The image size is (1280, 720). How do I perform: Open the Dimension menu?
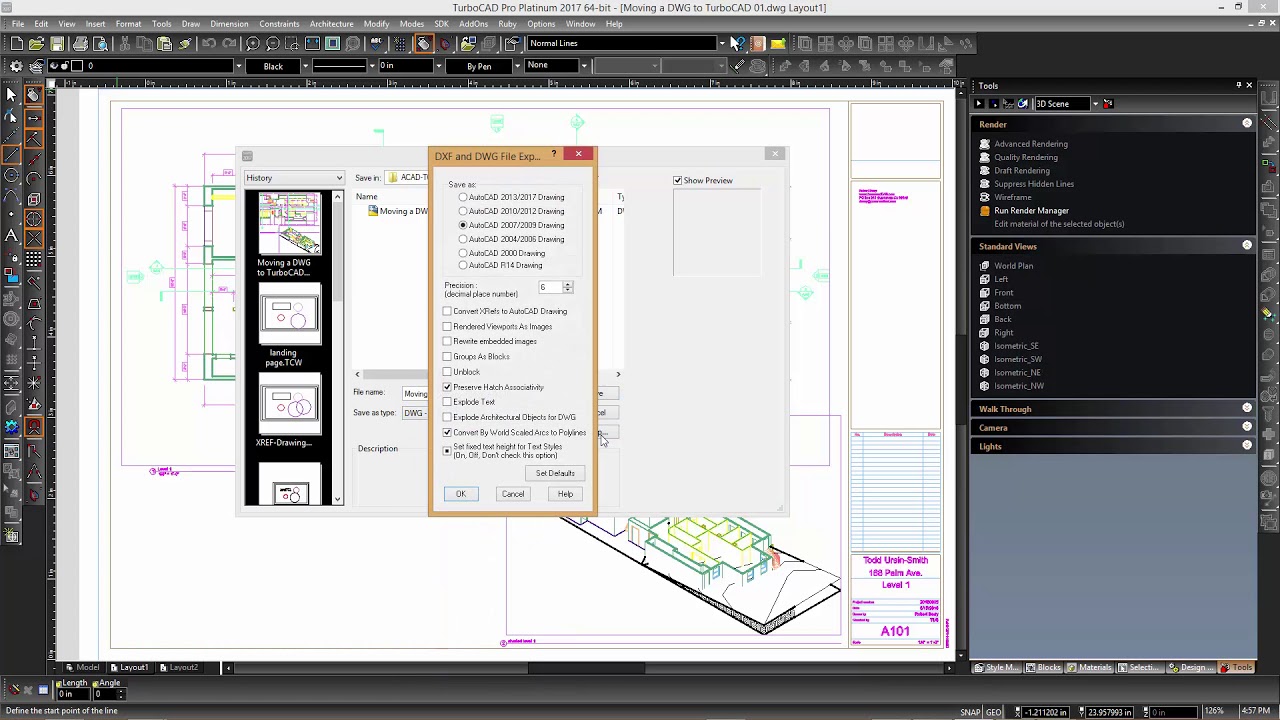(229, 24)
